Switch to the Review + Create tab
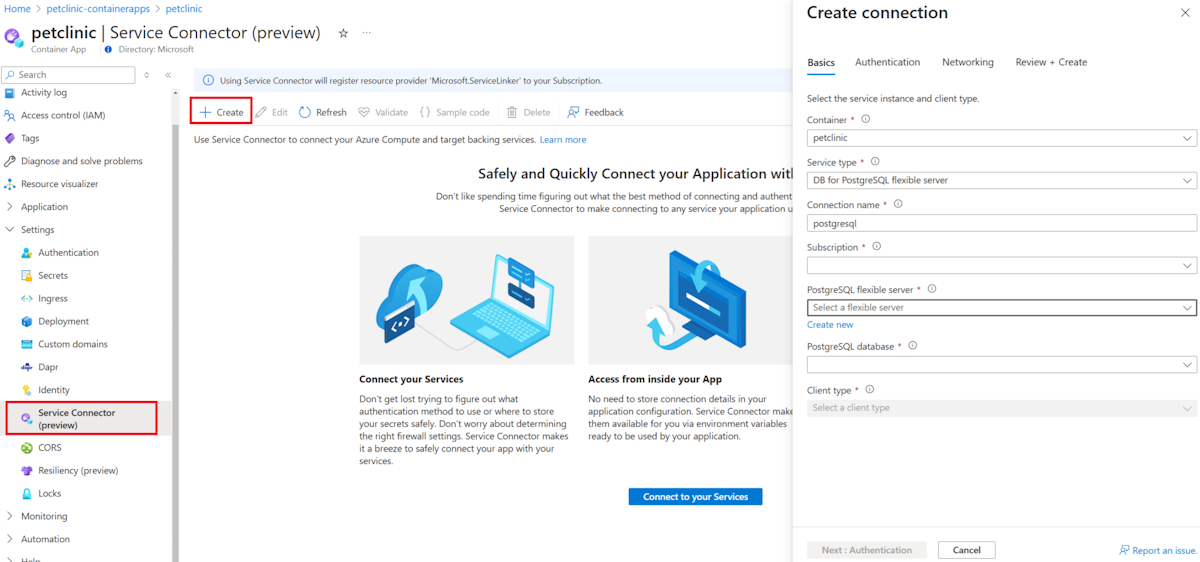The height and width of the screenshot is (562, 1200). pyautogui.click(x=1051, y=62)
